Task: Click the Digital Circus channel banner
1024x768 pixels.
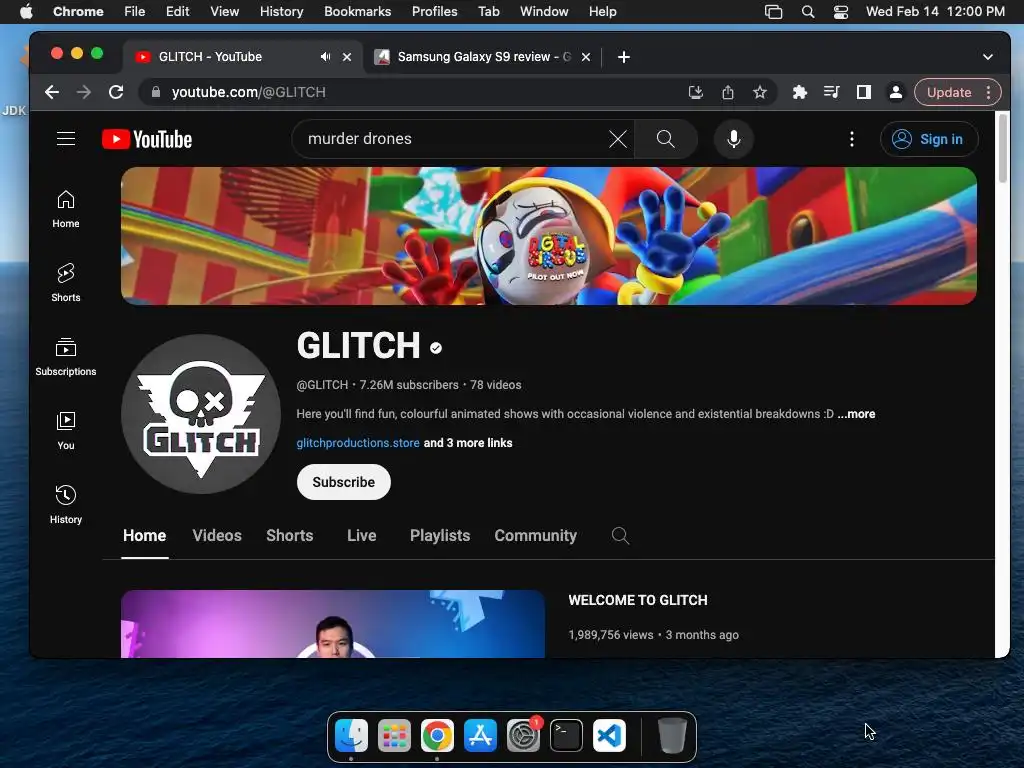Action: [549, 236]
